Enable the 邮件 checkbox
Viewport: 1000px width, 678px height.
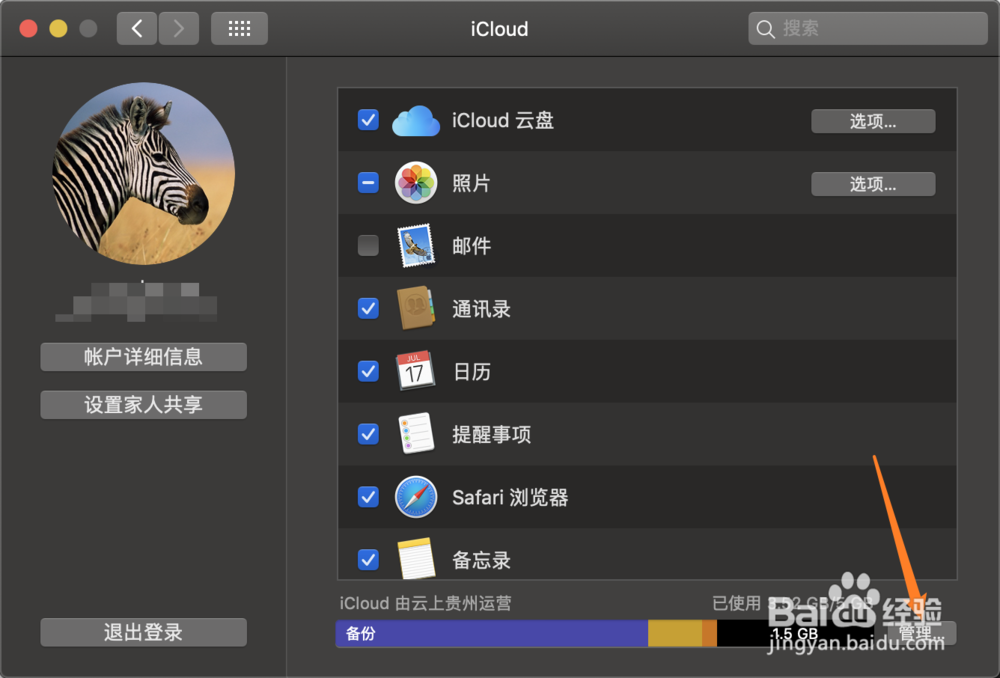tap(368, 245)
